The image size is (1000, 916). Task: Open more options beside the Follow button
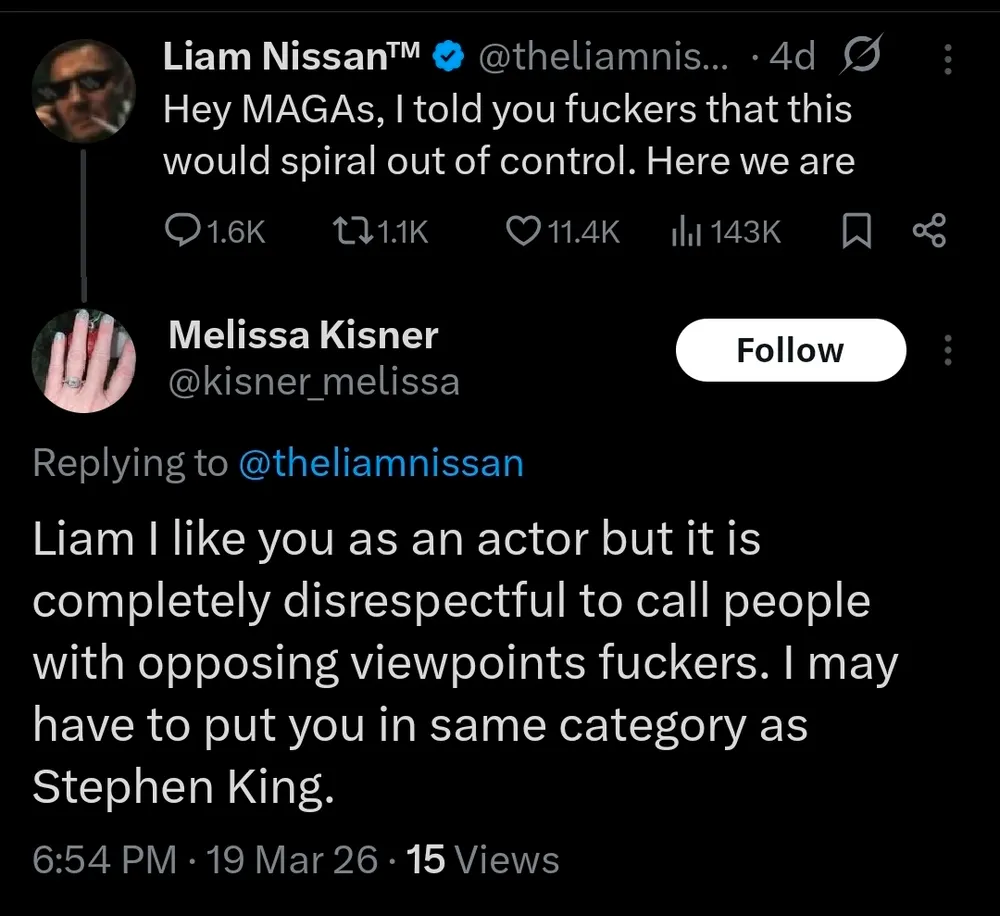pos(948,350)
